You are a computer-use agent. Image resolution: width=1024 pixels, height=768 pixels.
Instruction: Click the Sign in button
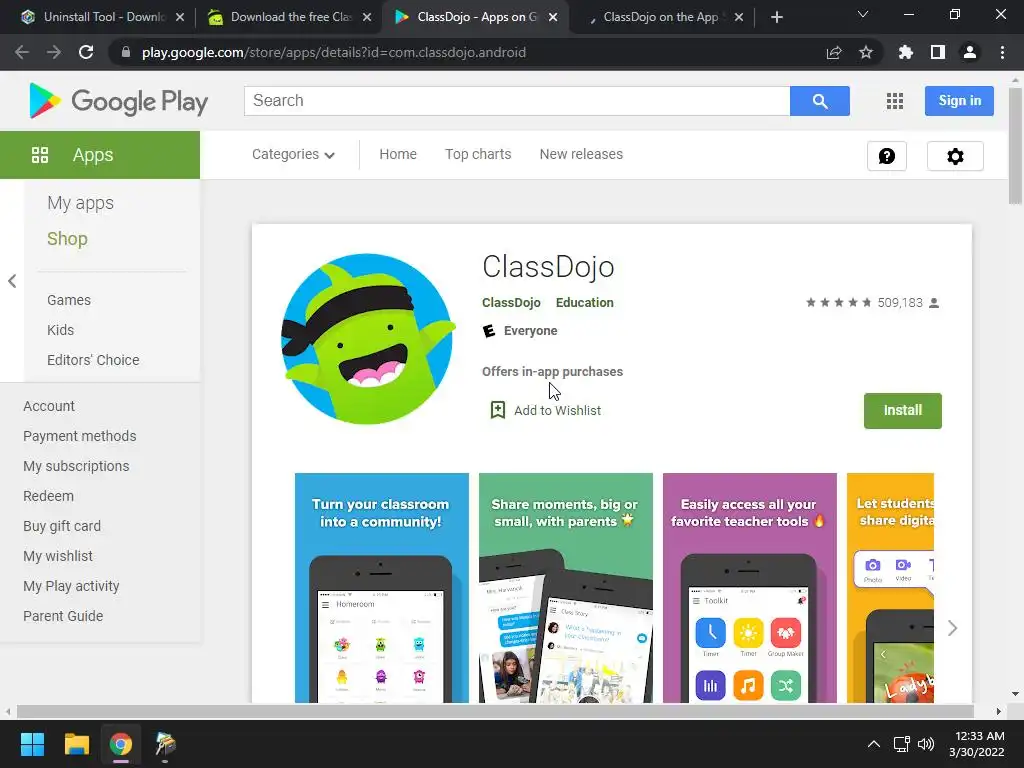tap(959, 101)
